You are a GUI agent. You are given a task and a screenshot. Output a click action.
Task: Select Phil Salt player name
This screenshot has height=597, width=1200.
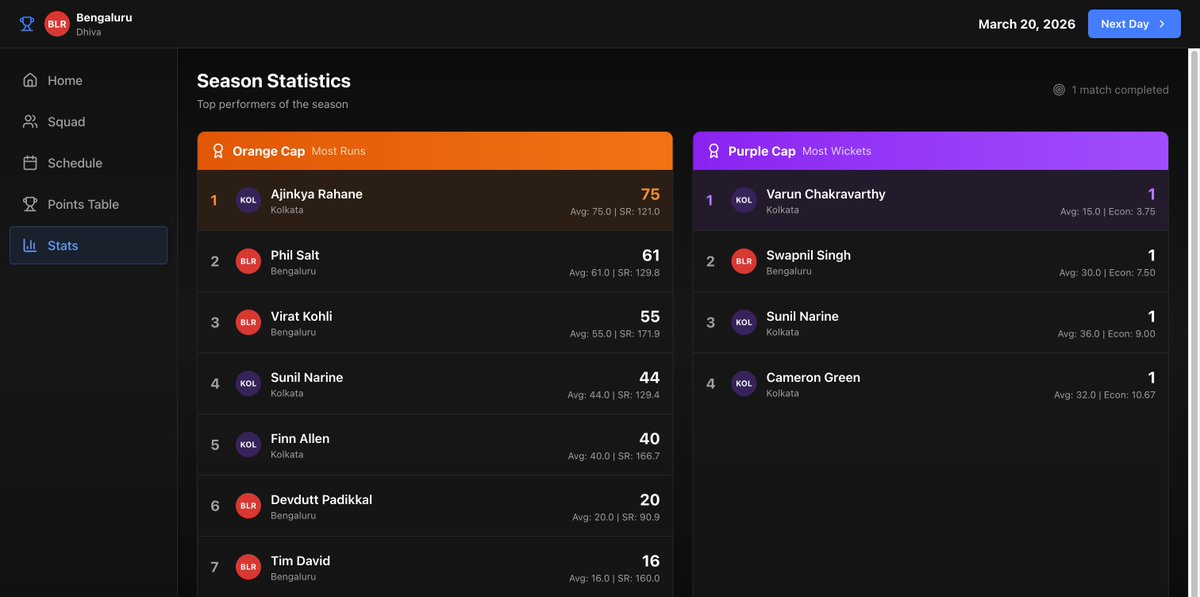coord(295,255)
